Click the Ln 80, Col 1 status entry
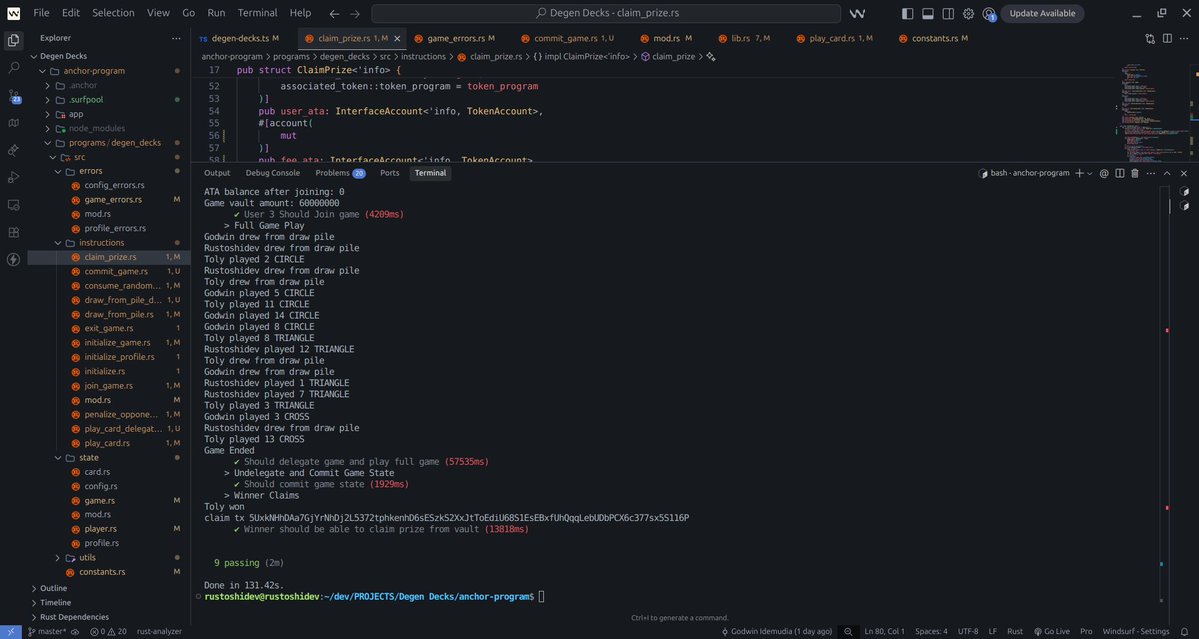Screen dimensions: 1199x639 pyautogui.click(x=885, y=632)
